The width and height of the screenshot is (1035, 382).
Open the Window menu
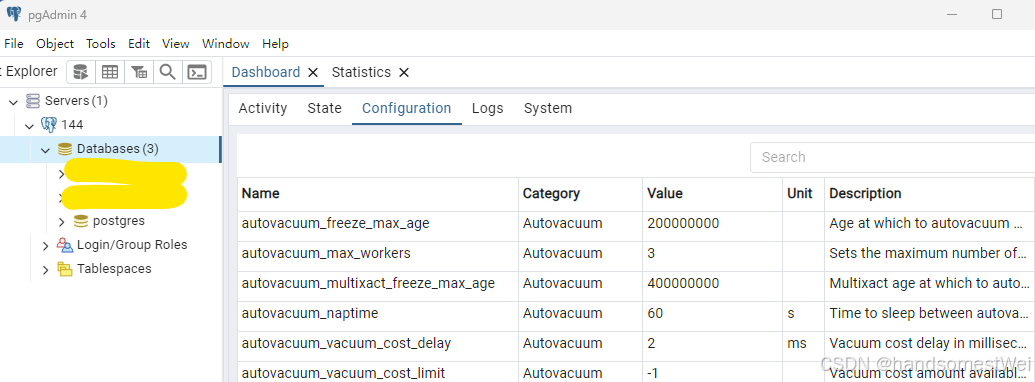(226, 44)
